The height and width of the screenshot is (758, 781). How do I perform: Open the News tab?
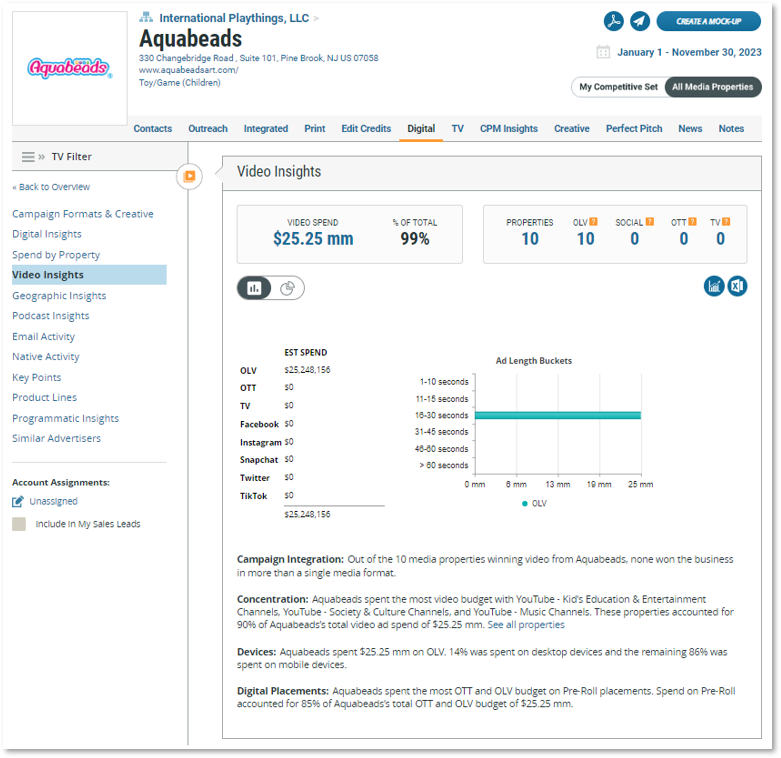[x=690, y=128]
